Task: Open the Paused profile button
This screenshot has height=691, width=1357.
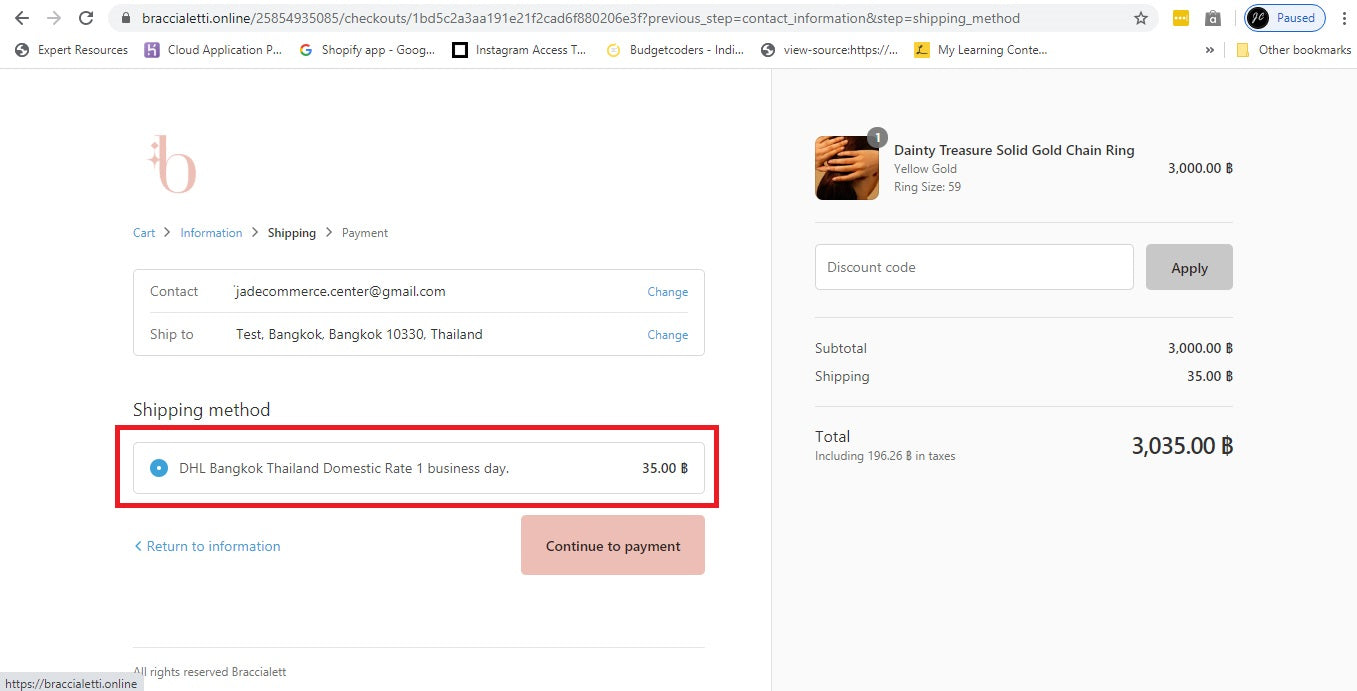Action: [1285, 18]
